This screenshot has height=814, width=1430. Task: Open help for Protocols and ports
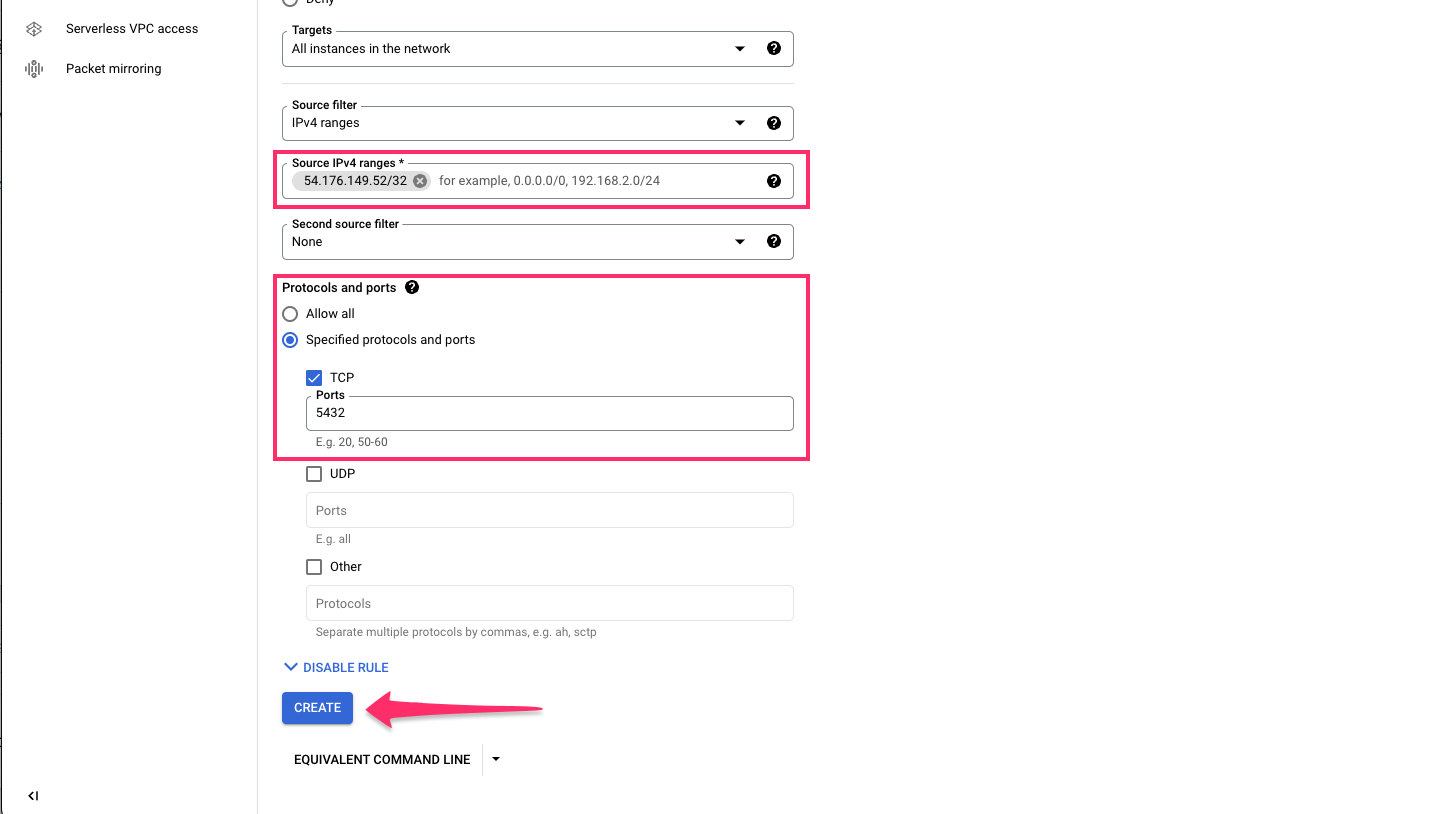click(x=412, y=287)
